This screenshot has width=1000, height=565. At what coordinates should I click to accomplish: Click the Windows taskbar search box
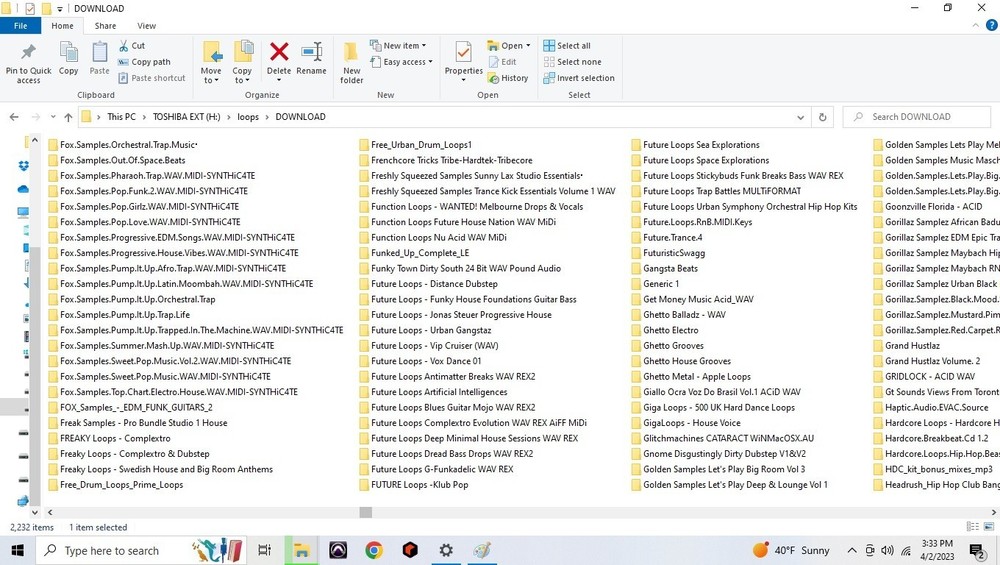pos(140,550)
